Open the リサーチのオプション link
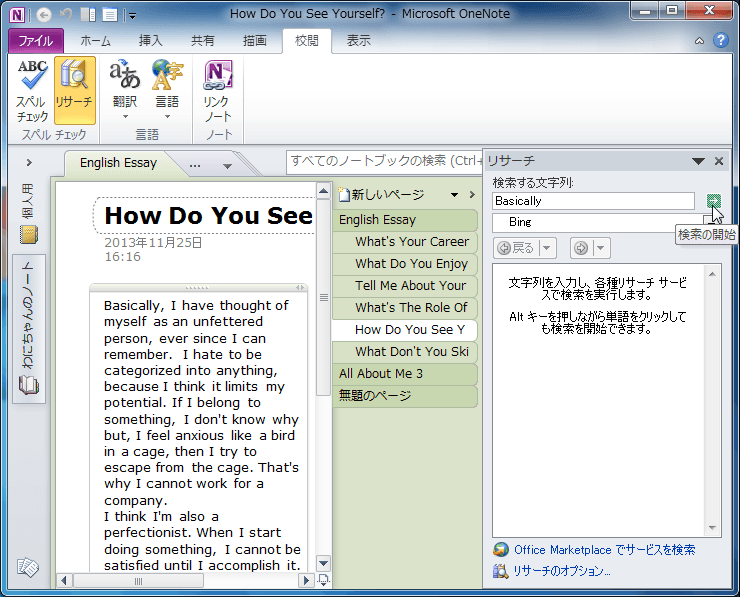This screenshot has width=740, height=597. [562, 571]
